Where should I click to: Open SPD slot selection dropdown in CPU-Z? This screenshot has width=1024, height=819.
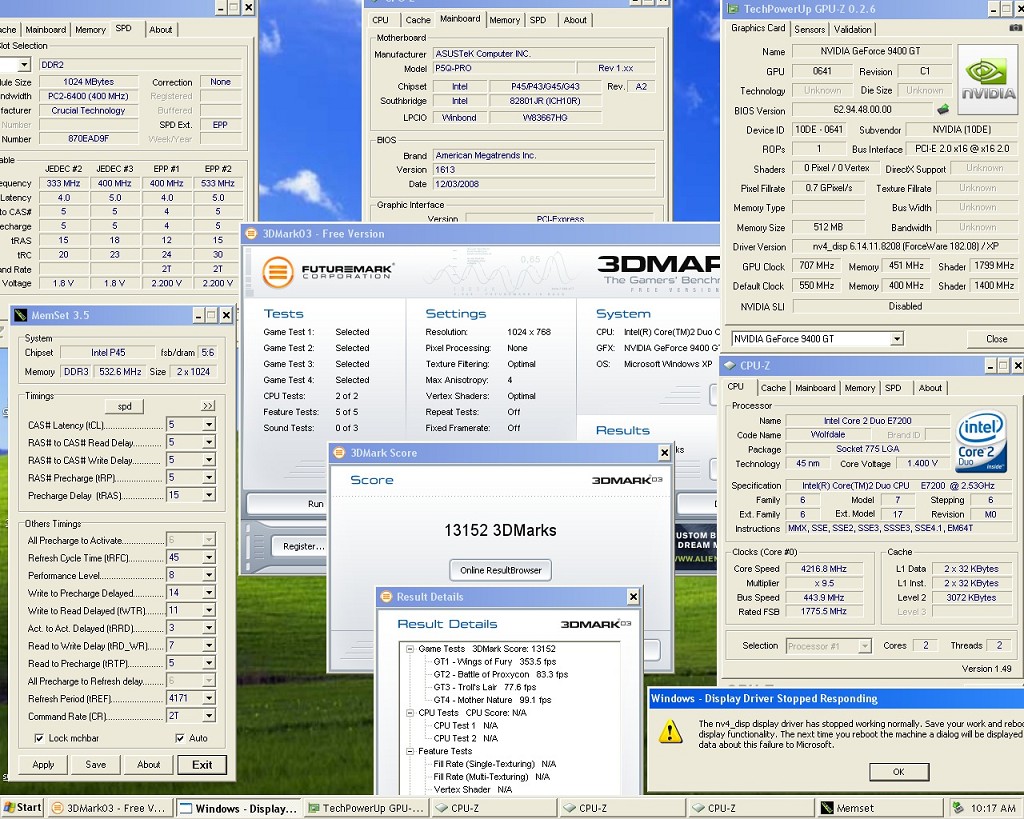pos(24,65)
